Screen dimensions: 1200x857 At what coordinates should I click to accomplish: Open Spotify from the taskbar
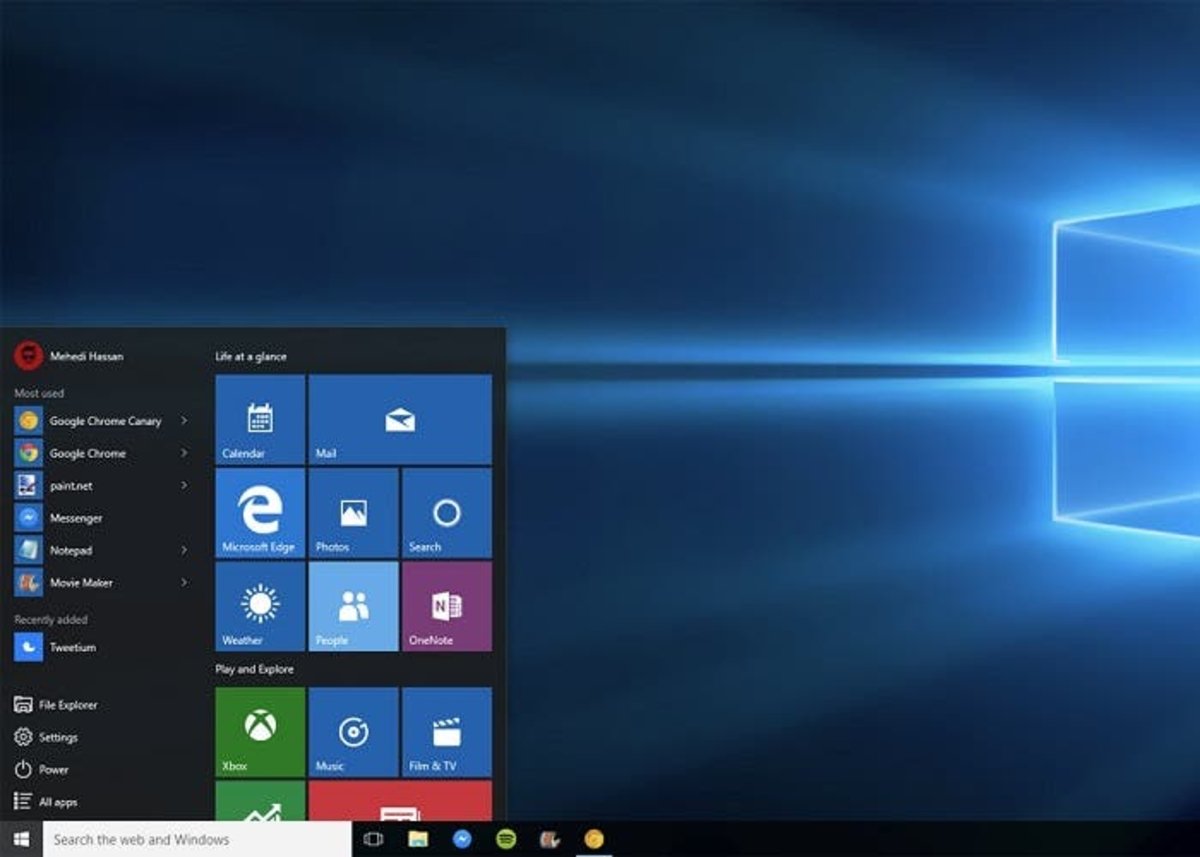[x=506, y=839]
